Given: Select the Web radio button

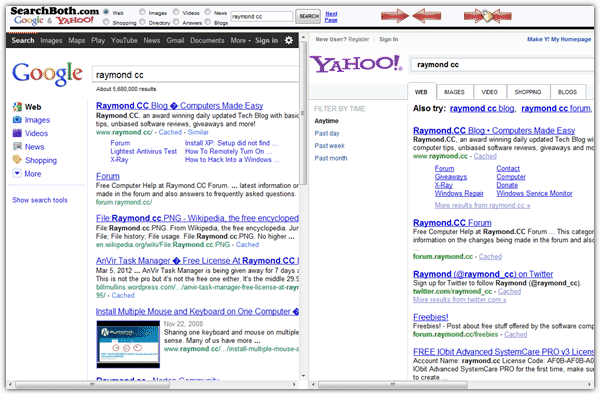Looking at the screenshot, I should click(106, 12).
